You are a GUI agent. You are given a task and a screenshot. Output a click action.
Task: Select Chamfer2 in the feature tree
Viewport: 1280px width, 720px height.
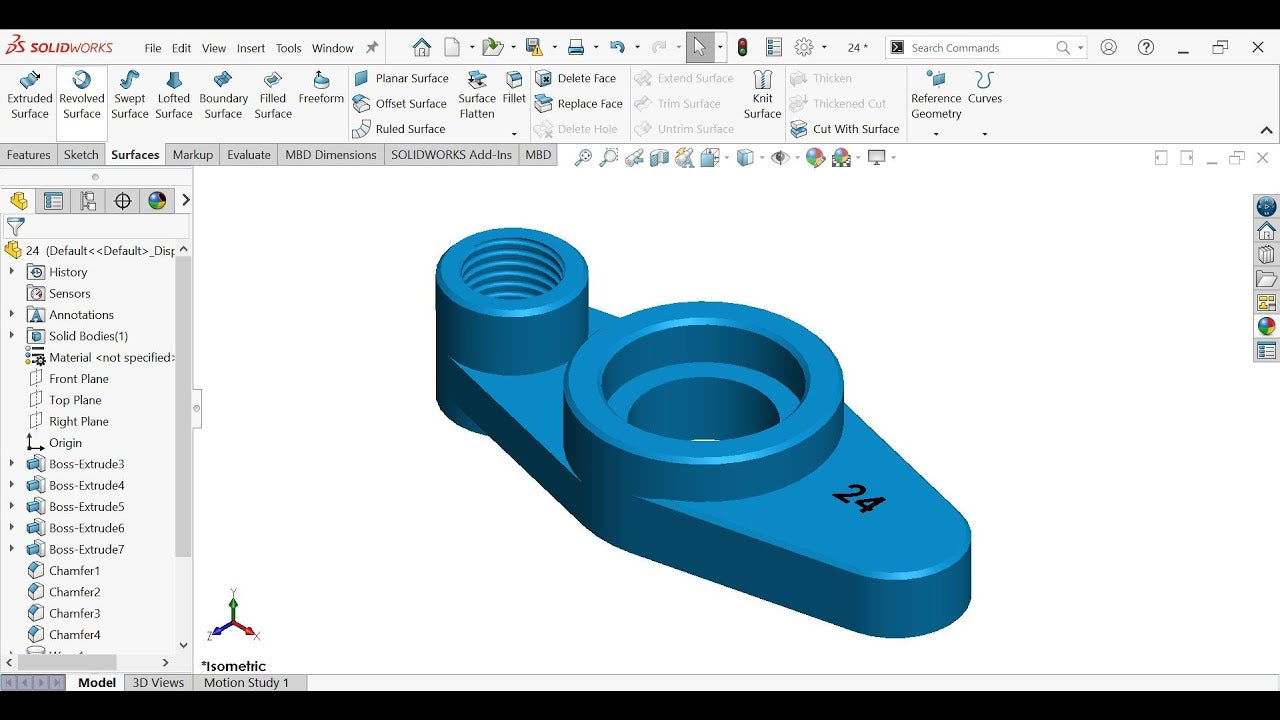tap(74, 592)
